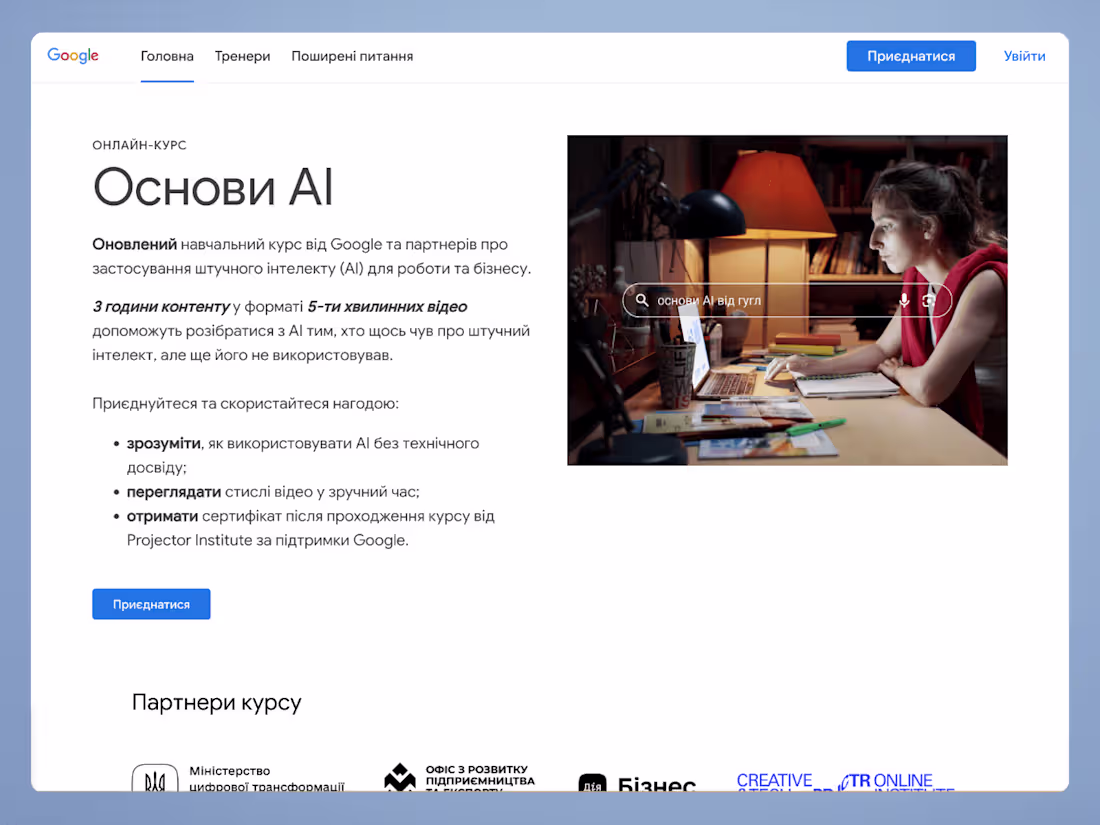Open the Поширені питання page

point(352,56)
